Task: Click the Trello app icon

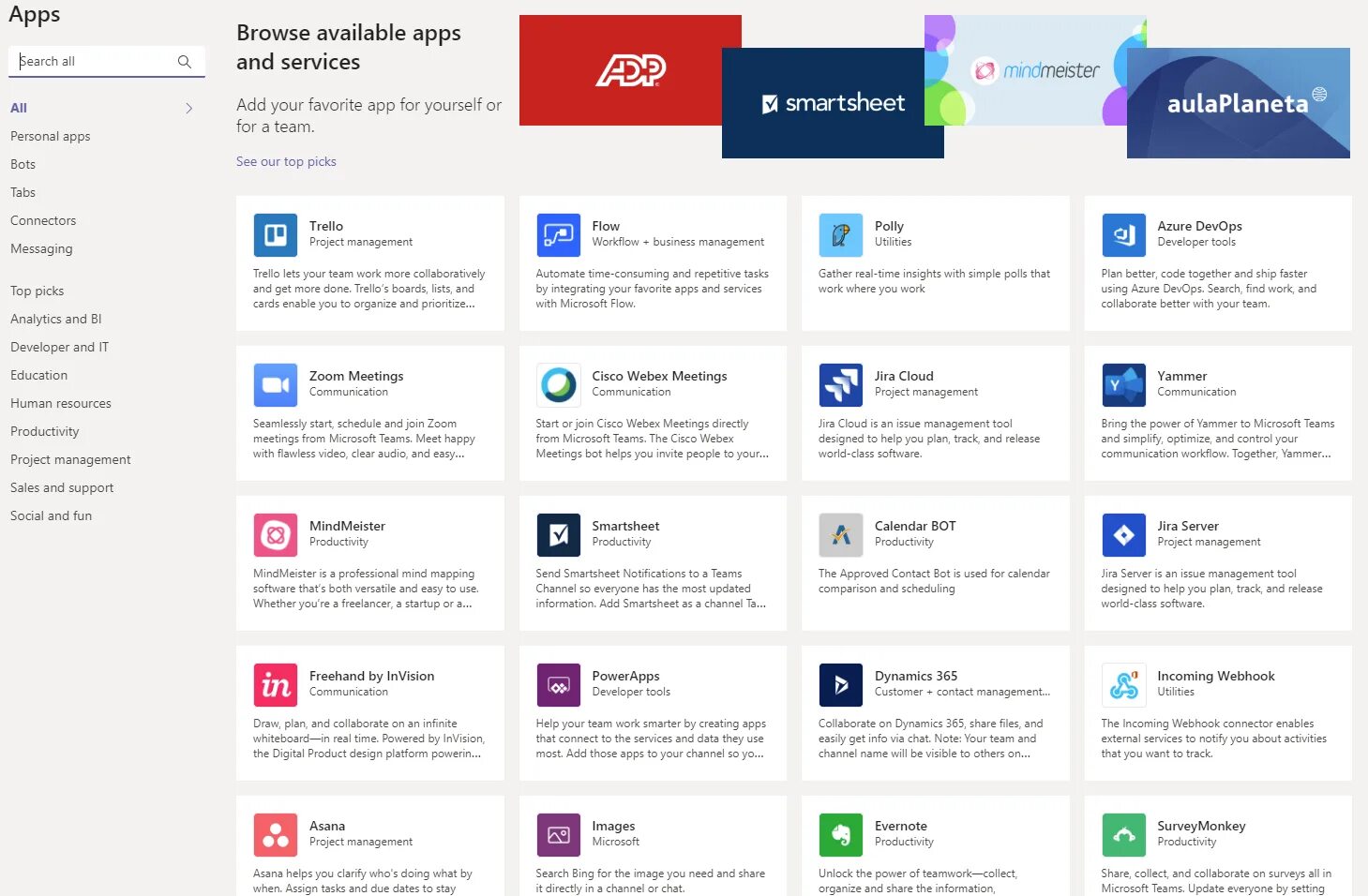Action: pyautogui.click(x=276, y=235)
